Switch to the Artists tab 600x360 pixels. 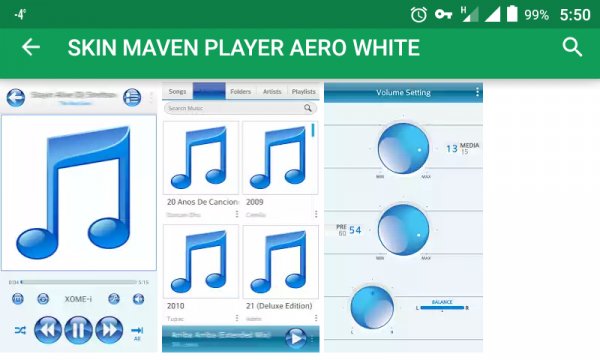pos(272,91)
